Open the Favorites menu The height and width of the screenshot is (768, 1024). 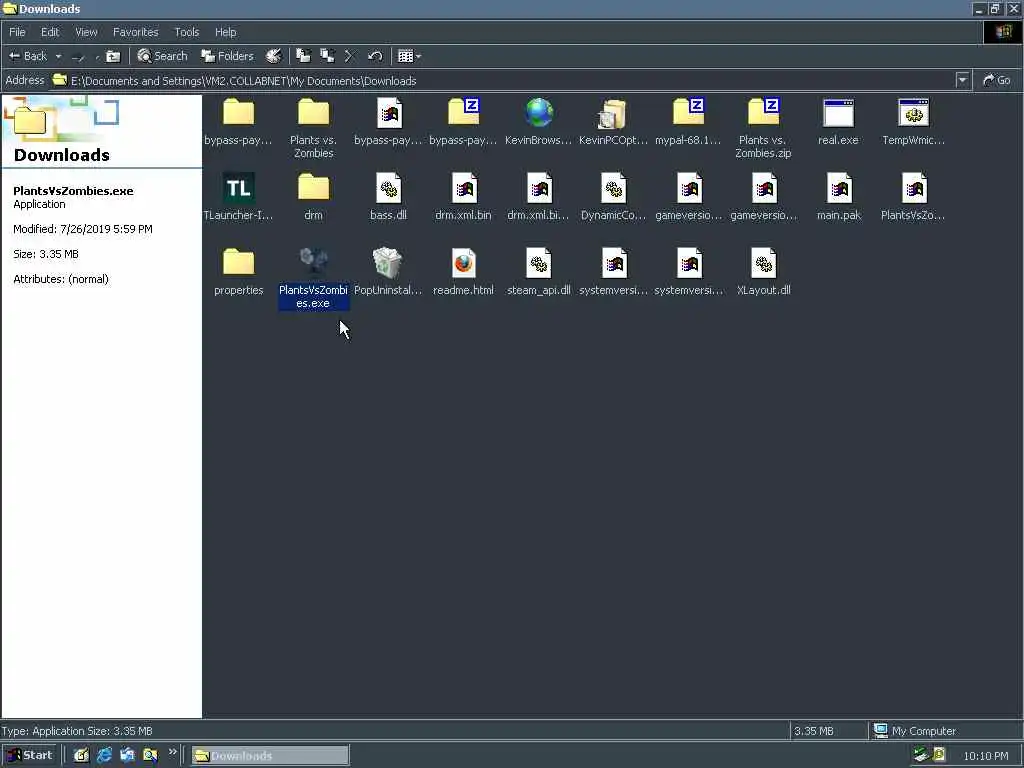point(135,32)
